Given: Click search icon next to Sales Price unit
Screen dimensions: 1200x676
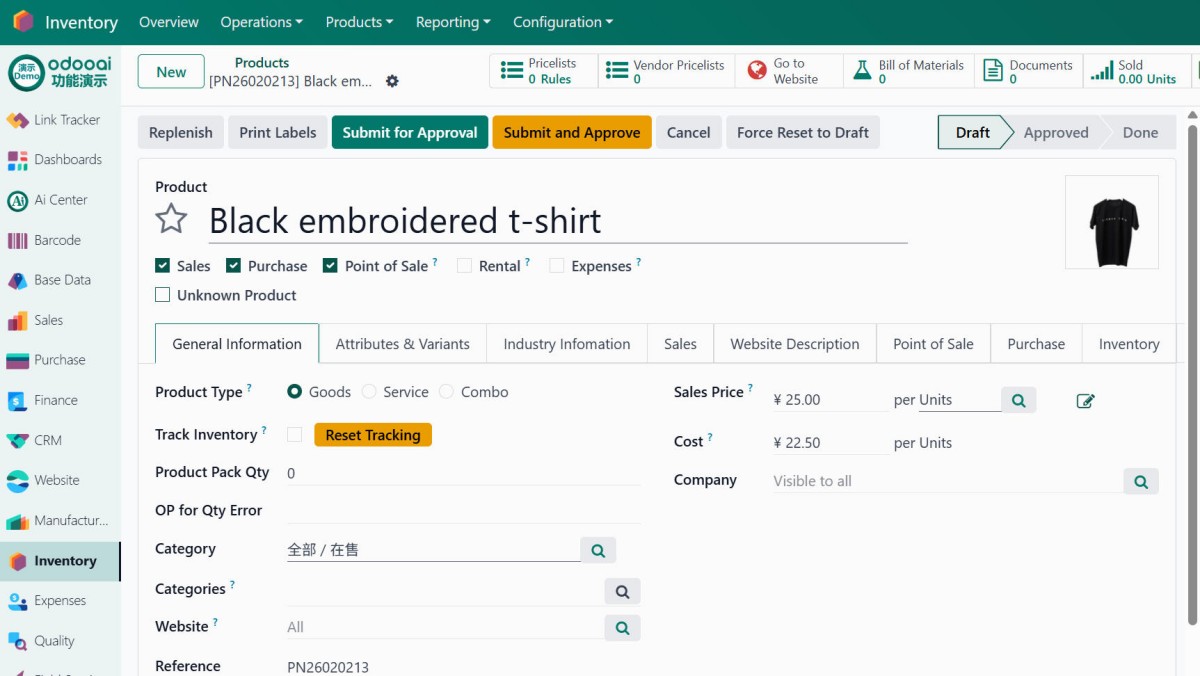Looking at the screenshot, I should 1018,400.
